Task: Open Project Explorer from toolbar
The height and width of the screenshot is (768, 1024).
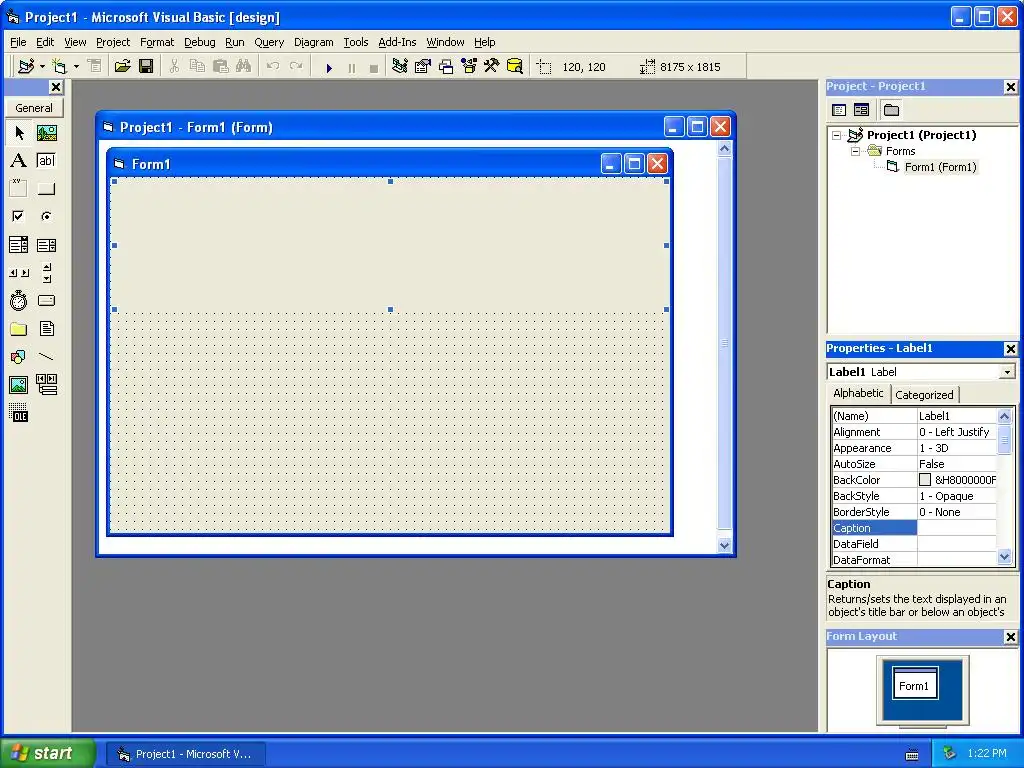Action: pyautogui.click(x=400, y=67)
